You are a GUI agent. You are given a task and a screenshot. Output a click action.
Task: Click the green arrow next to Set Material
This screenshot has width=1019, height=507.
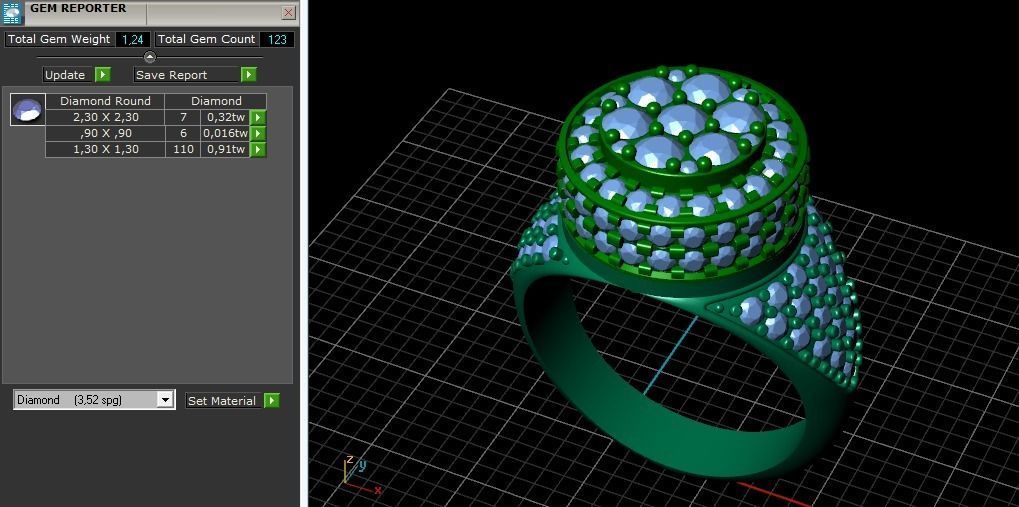[x=272, y=400]
